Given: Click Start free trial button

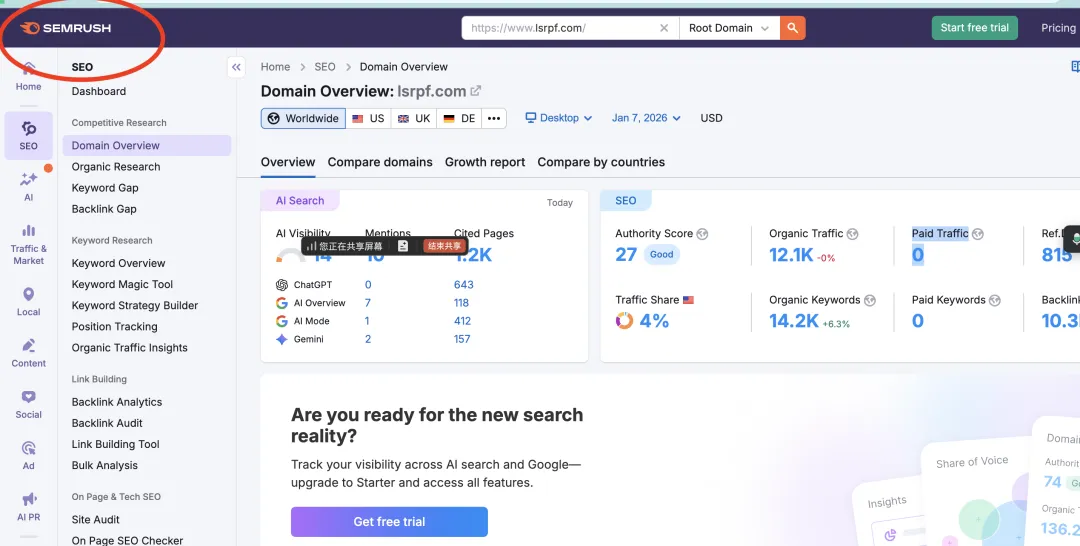Looking at the screenshot, I should tap(975, 28).
